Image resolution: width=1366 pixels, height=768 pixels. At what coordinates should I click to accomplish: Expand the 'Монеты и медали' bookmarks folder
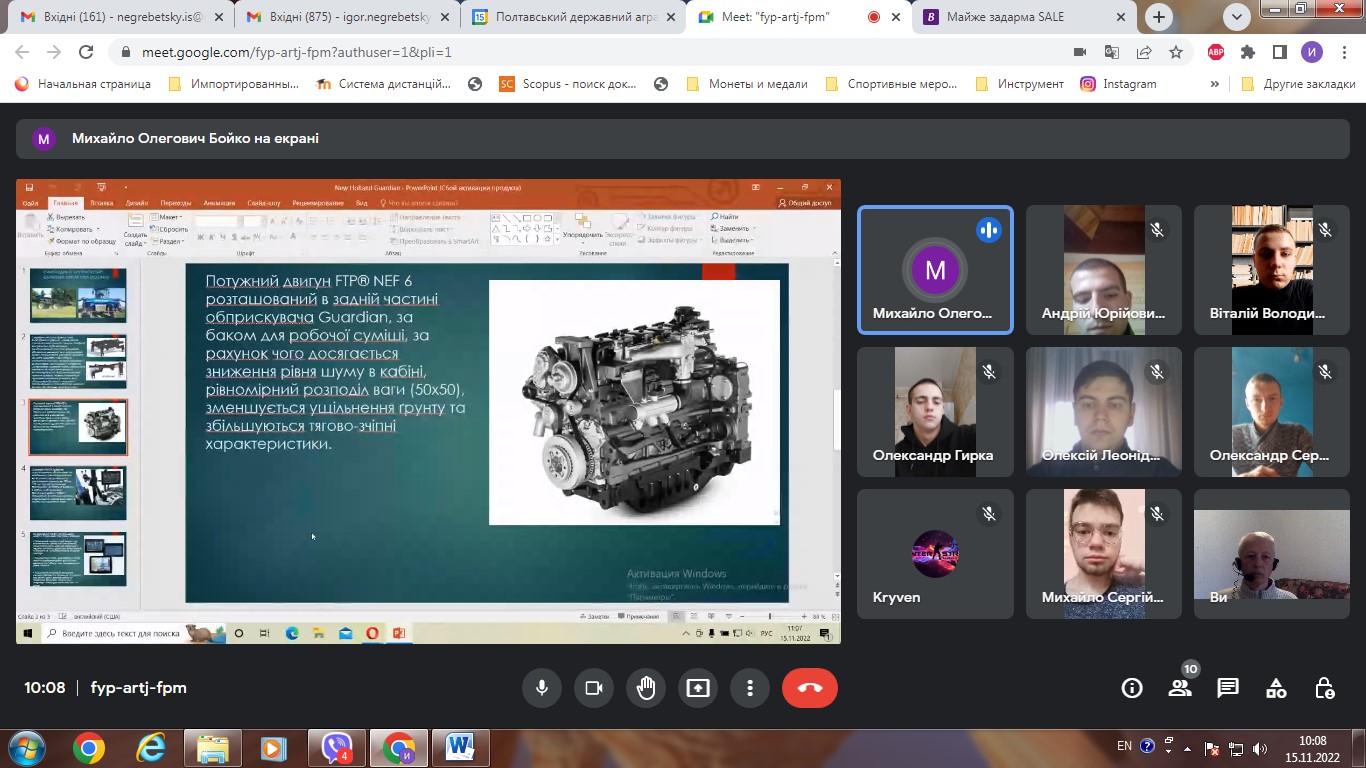click(746, 84)
